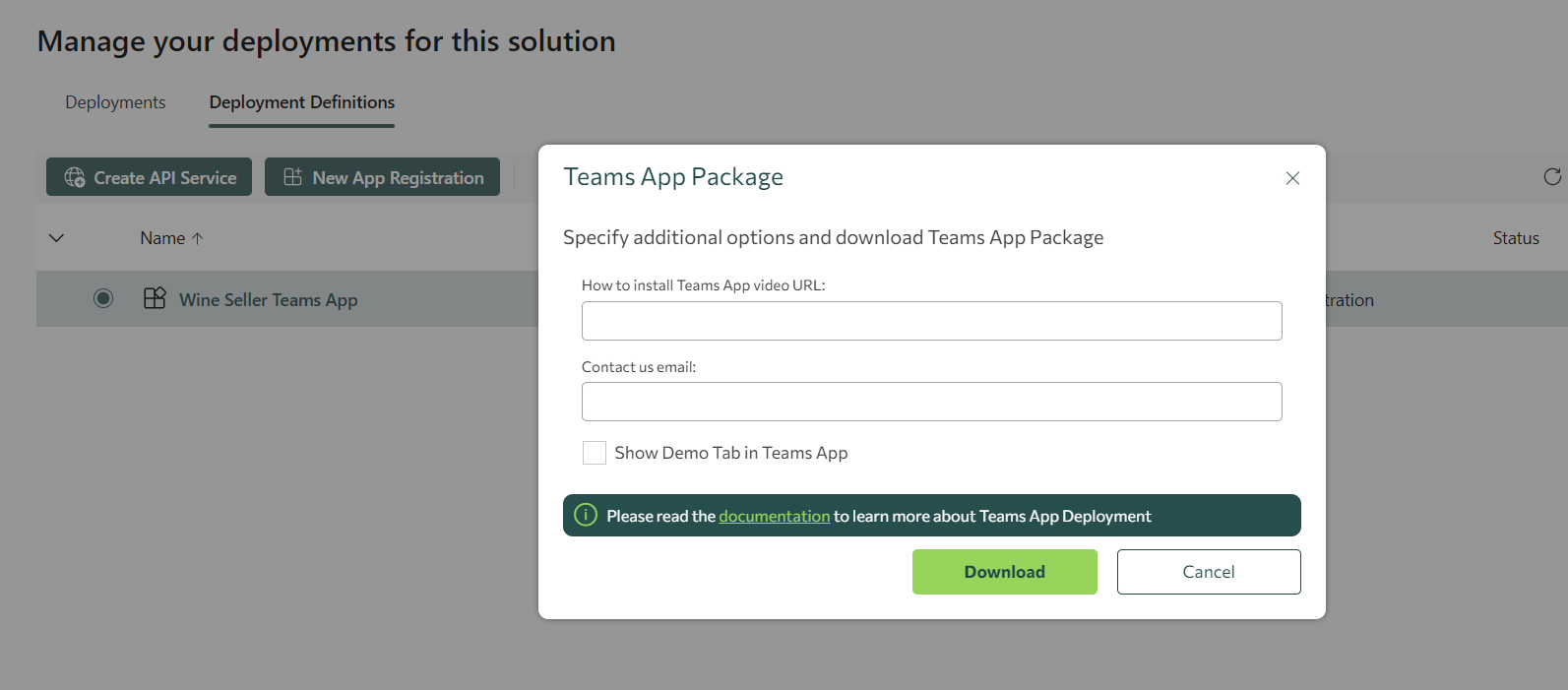Click the app icon beside Wine Seller Teams App
Screen dimensions: 1568x690
click(x=155, y=299)
